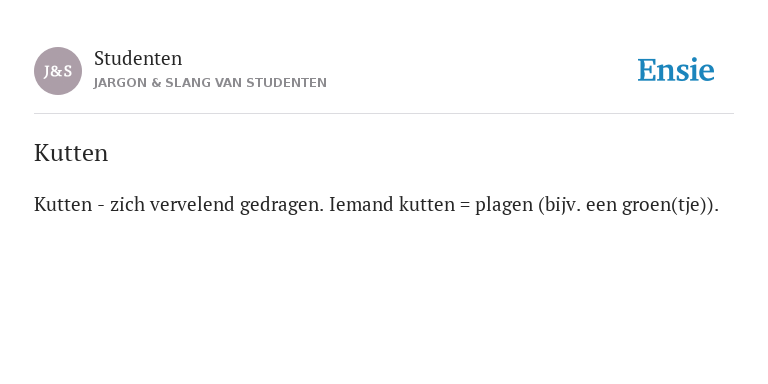
Task: Click the word JARGON in the subtitle
Action: tap(120, 83)
